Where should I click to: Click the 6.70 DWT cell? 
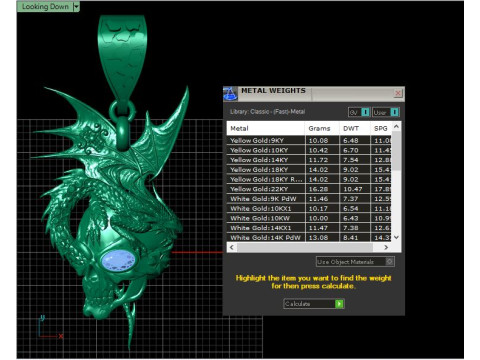[355, 150]
